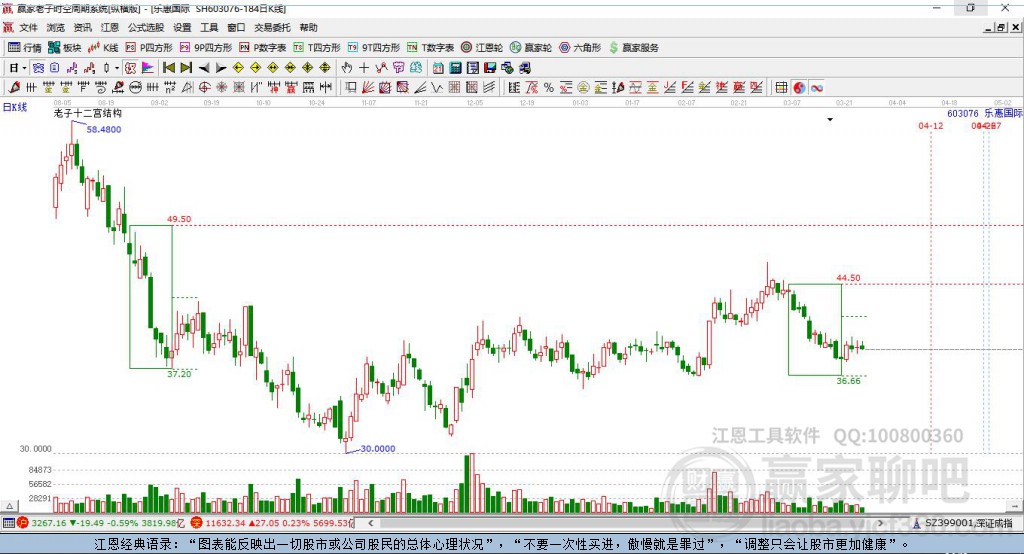Click the 30.0000 low price label

point(377,449)
